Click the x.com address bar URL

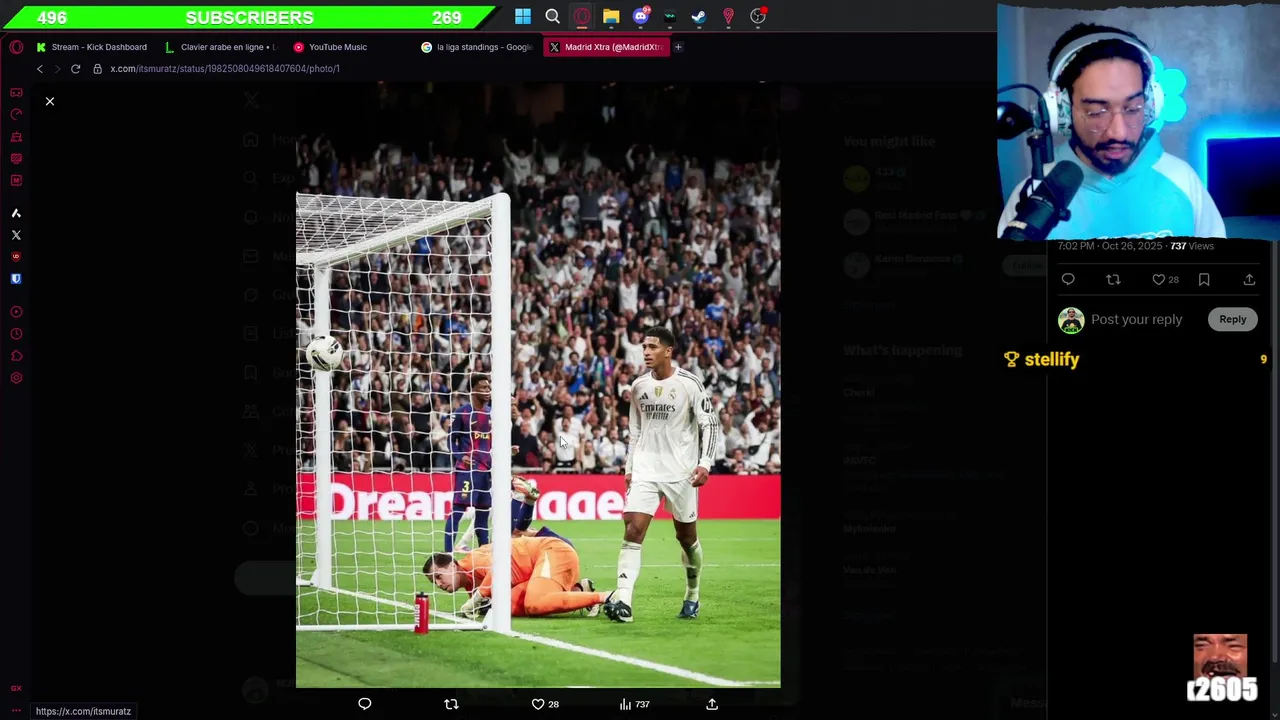[x=225, y=69]
